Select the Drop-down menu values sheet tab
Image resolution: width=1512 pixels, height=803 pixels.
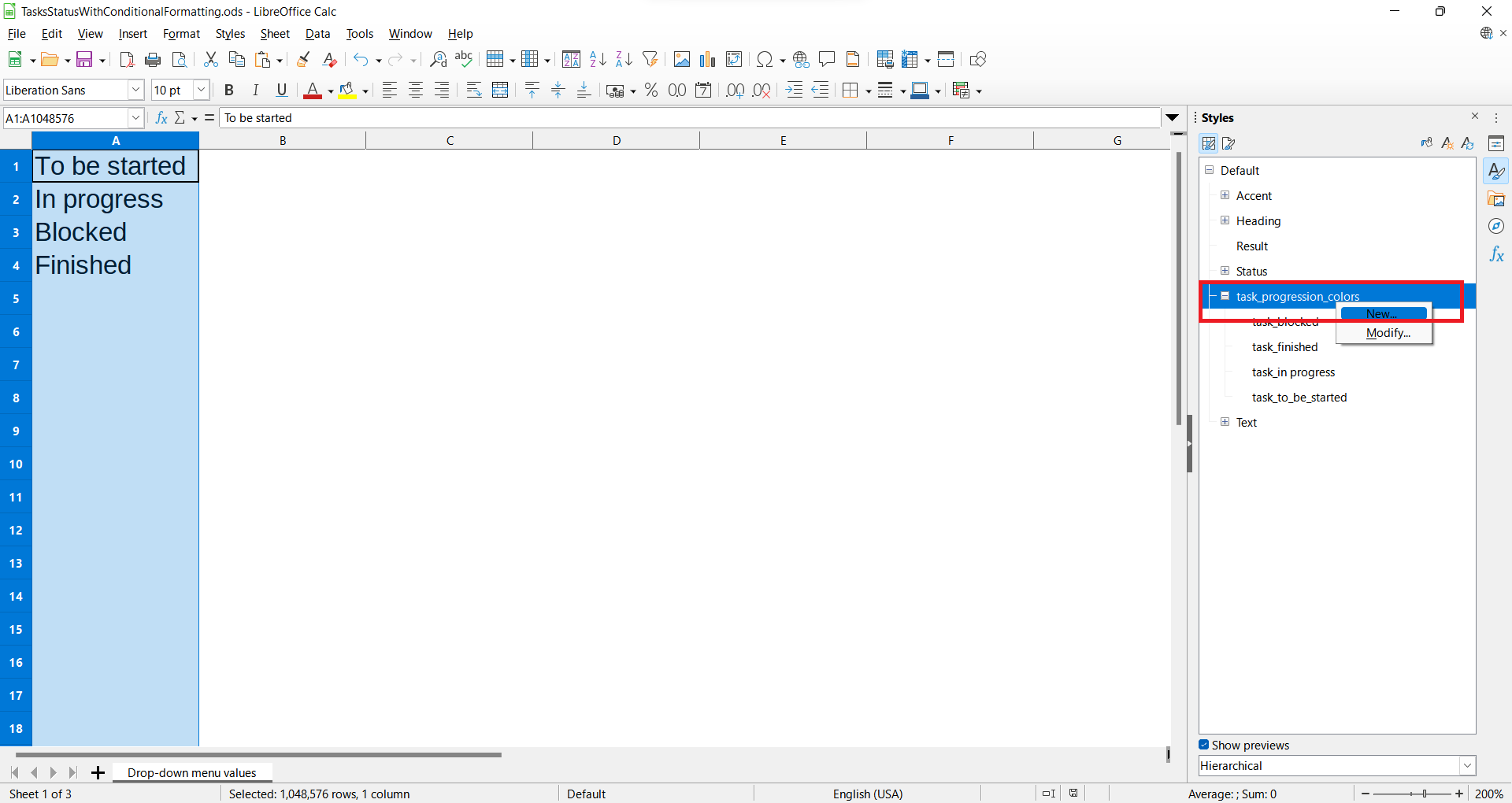(191, 773)
